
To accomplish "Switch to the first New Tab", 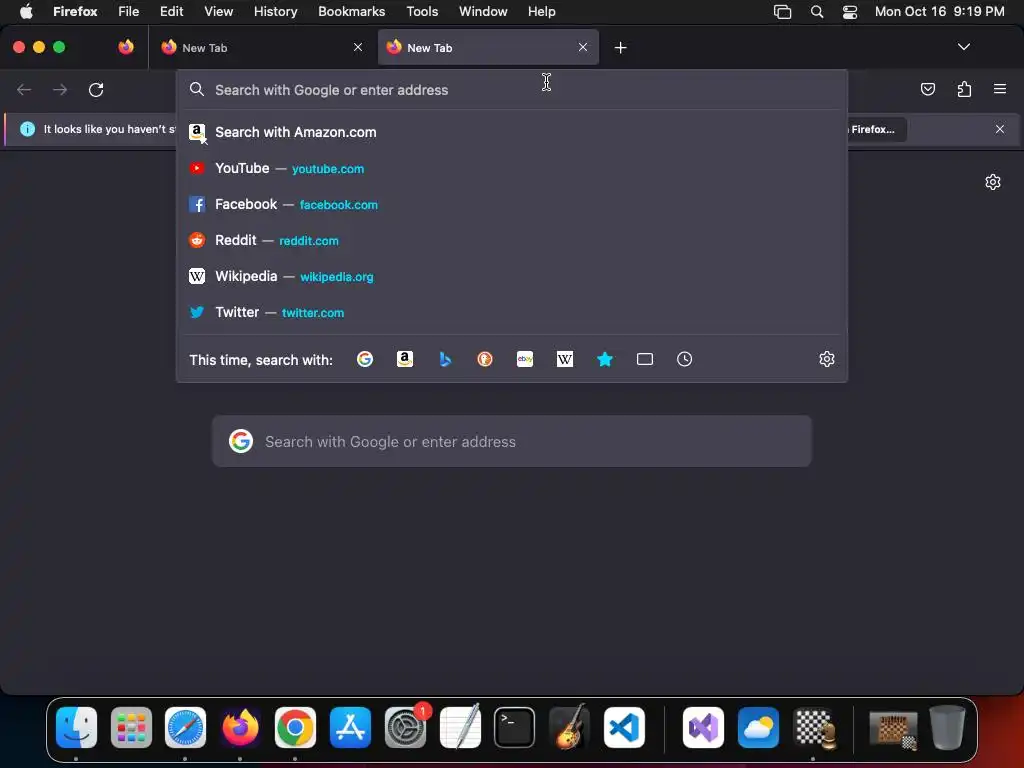I will click(263, 47).
